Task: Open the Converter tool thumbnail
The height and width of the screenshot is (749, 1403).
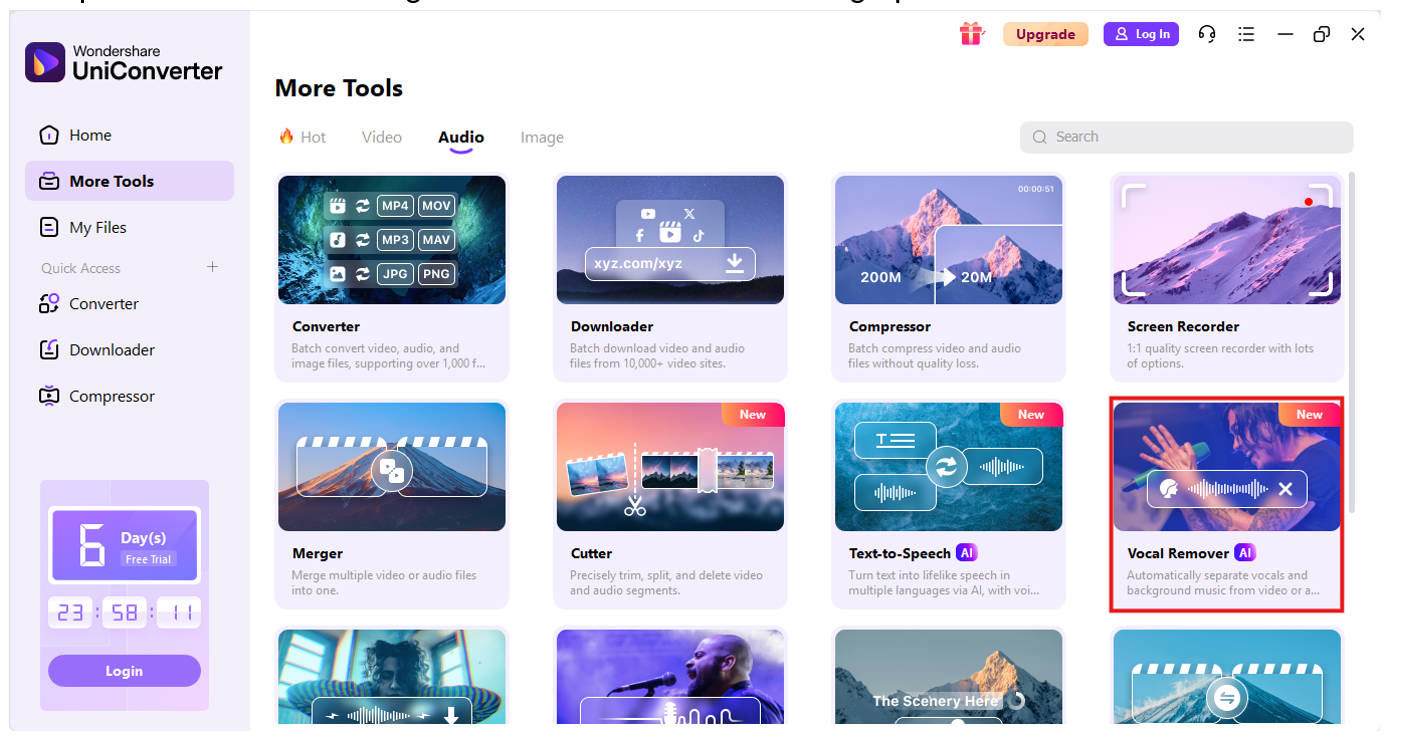Action: point(392,240)
